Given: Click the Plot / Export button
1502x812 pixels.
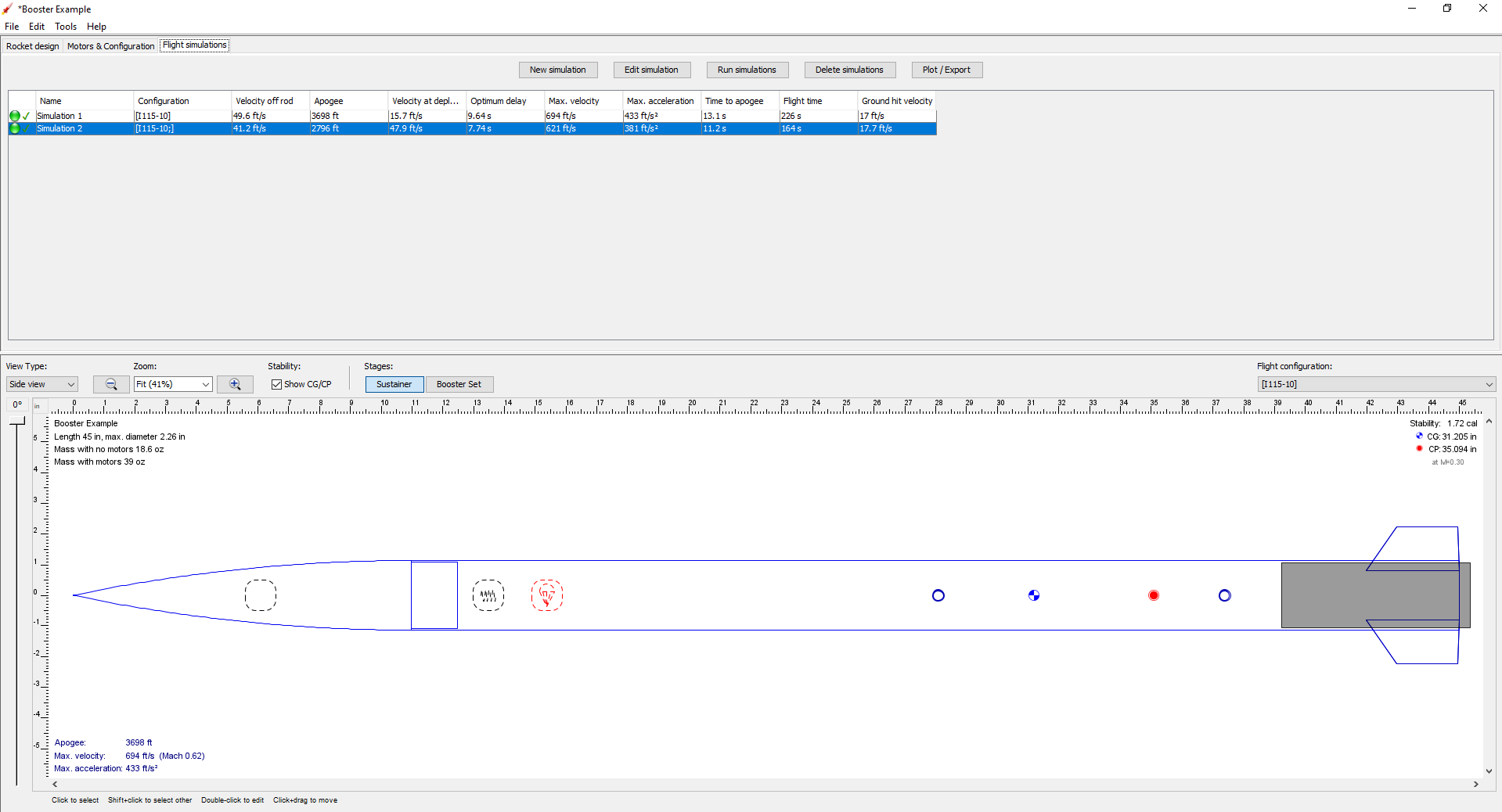Looking at the screenshot, I should 946,70.
